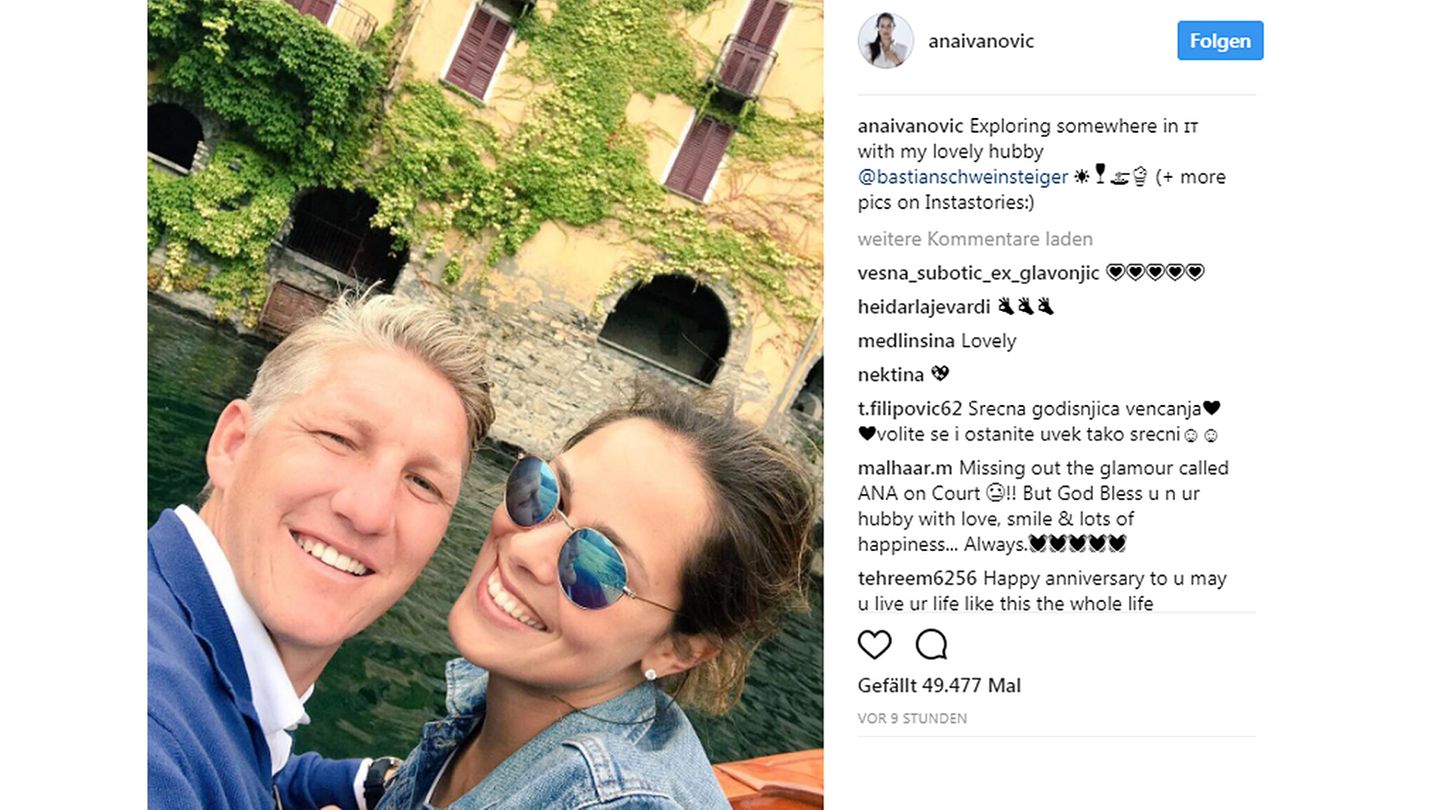1440x810 pixels.
Task: Click the VOR 9 STUNDEN timestamp
Action: (x=912, y=719)
